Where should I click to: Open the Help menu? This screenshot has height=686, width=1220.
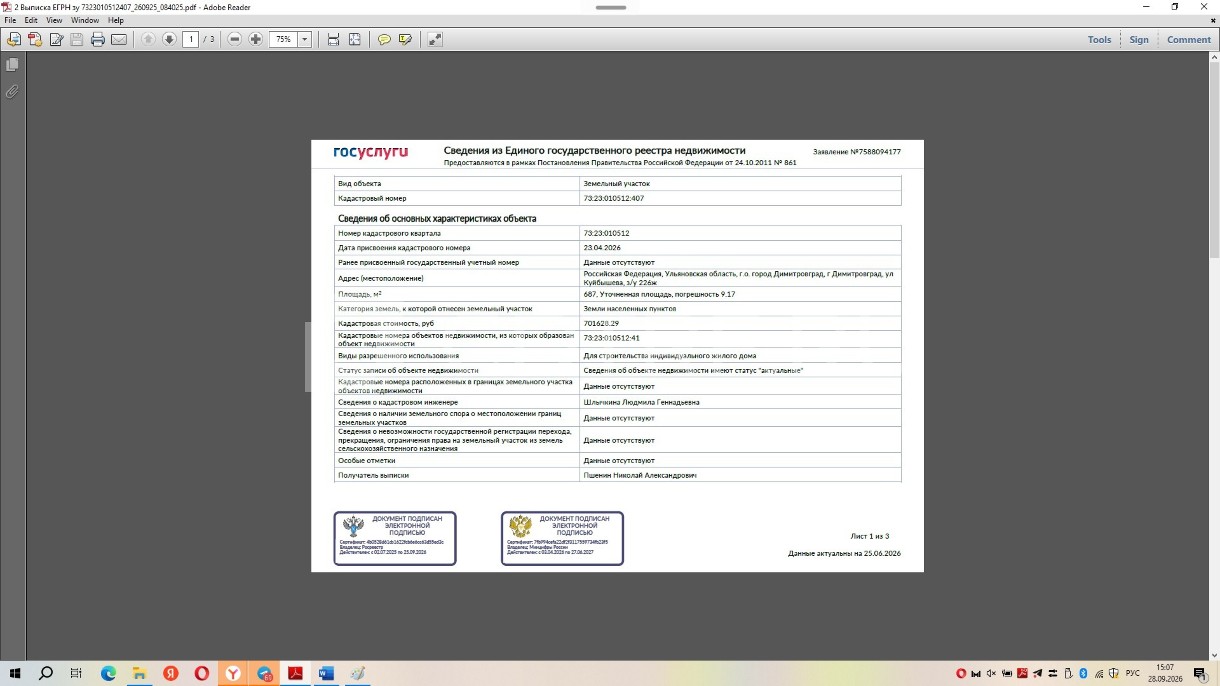click(x=116, y=20)
